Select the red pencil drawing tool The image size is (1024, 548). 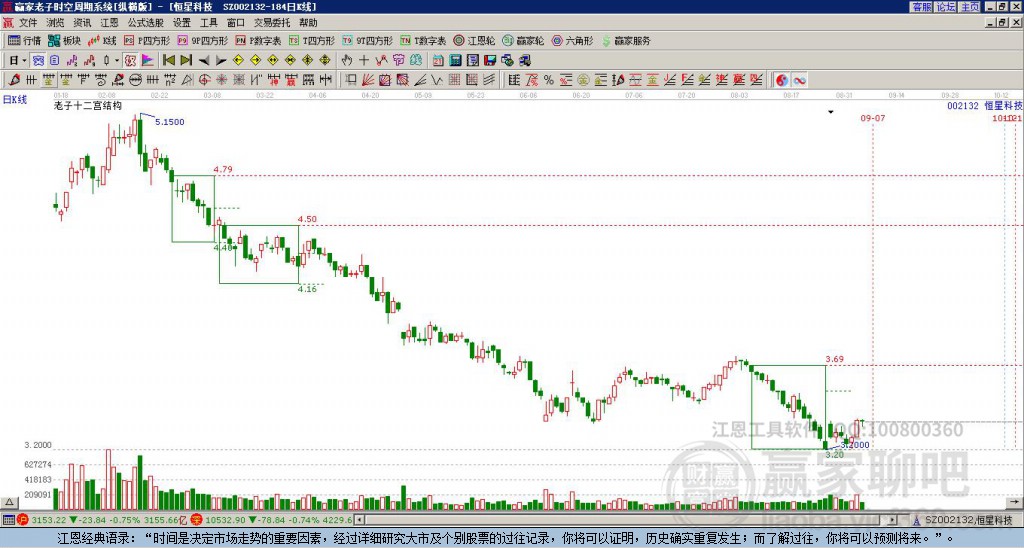point(14,80)
